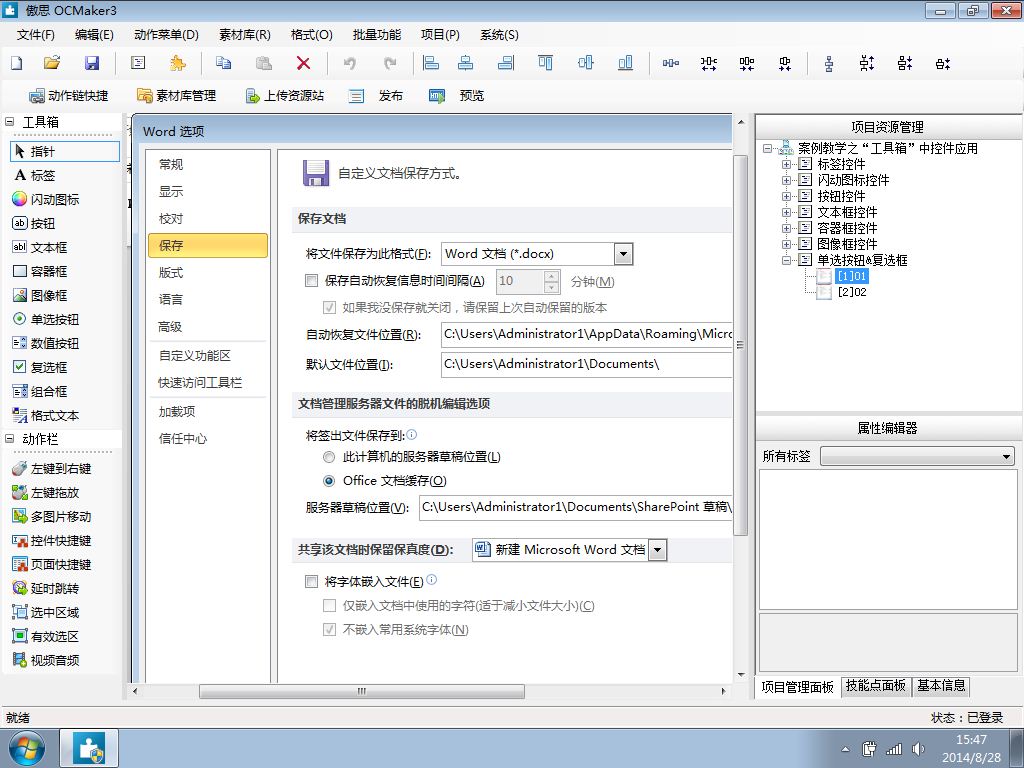The image size is (1024, 768).
Task: Select the 复选框 tool in toolbox
Action: (40, 367)
